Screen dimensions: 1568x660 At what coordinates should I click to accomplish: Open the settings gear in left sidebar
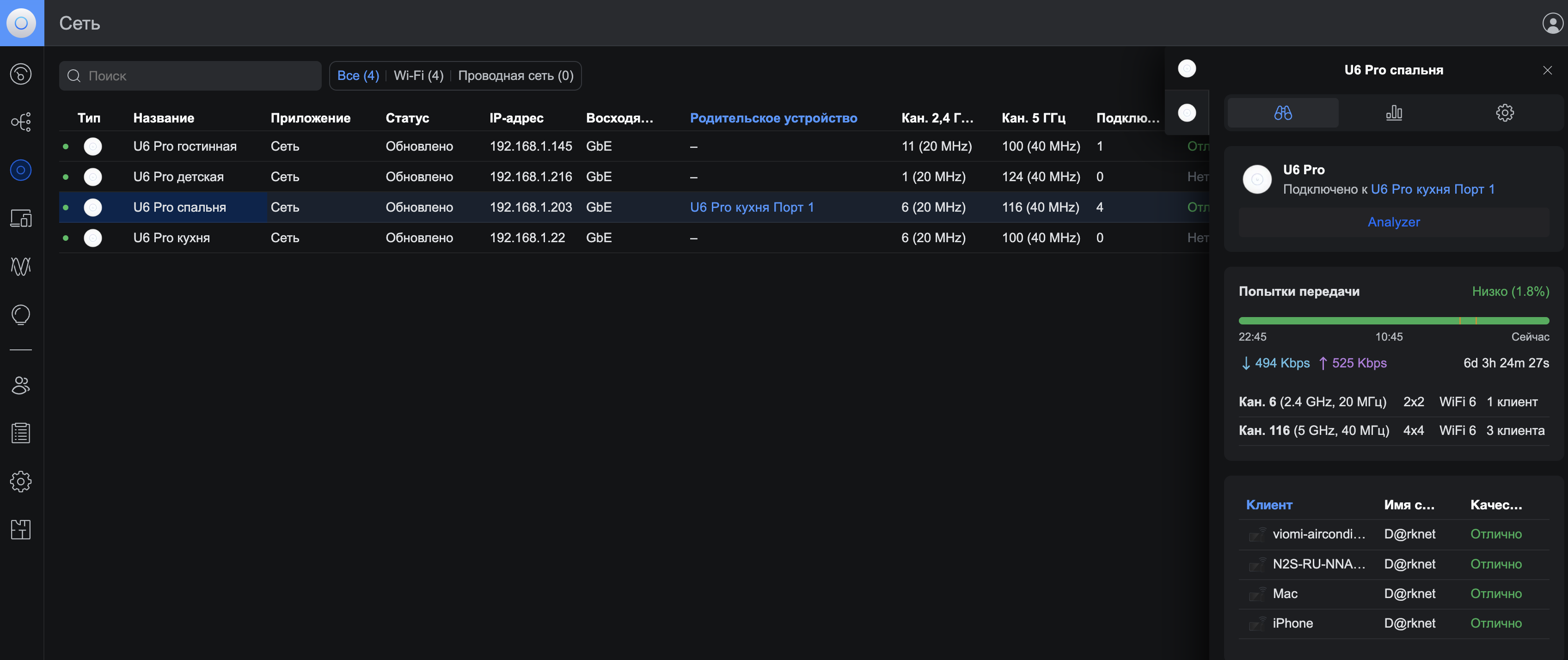coord(21,482)
